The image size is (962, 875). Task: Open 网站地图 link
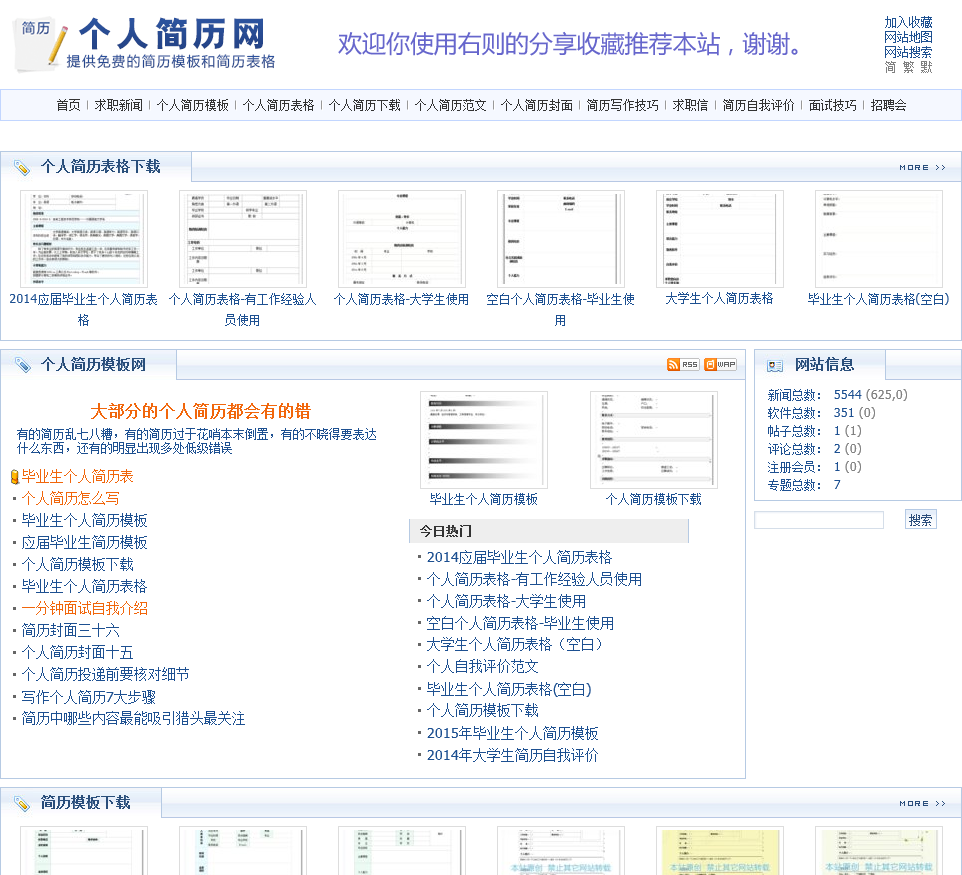tap(908, 37)
